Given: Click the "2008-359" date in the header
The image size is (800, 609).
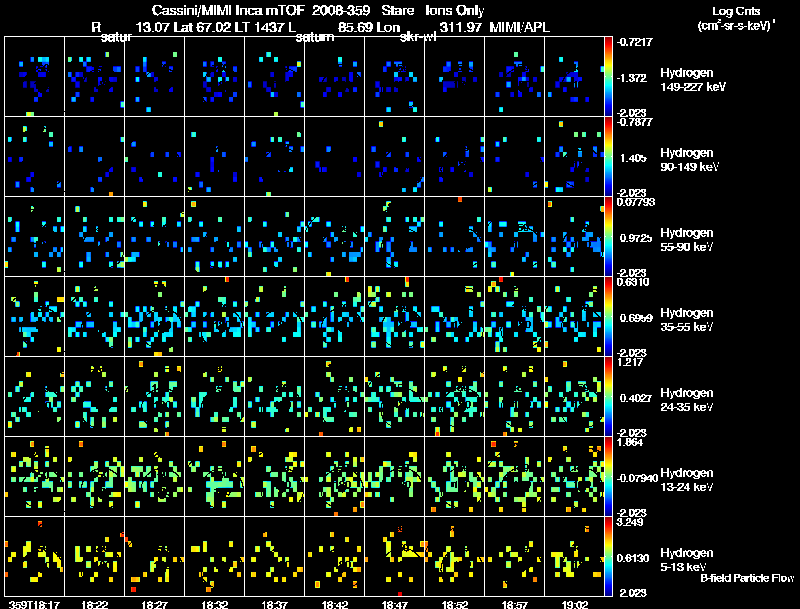Looking at the screenshot, I should [x=341, y=11].
